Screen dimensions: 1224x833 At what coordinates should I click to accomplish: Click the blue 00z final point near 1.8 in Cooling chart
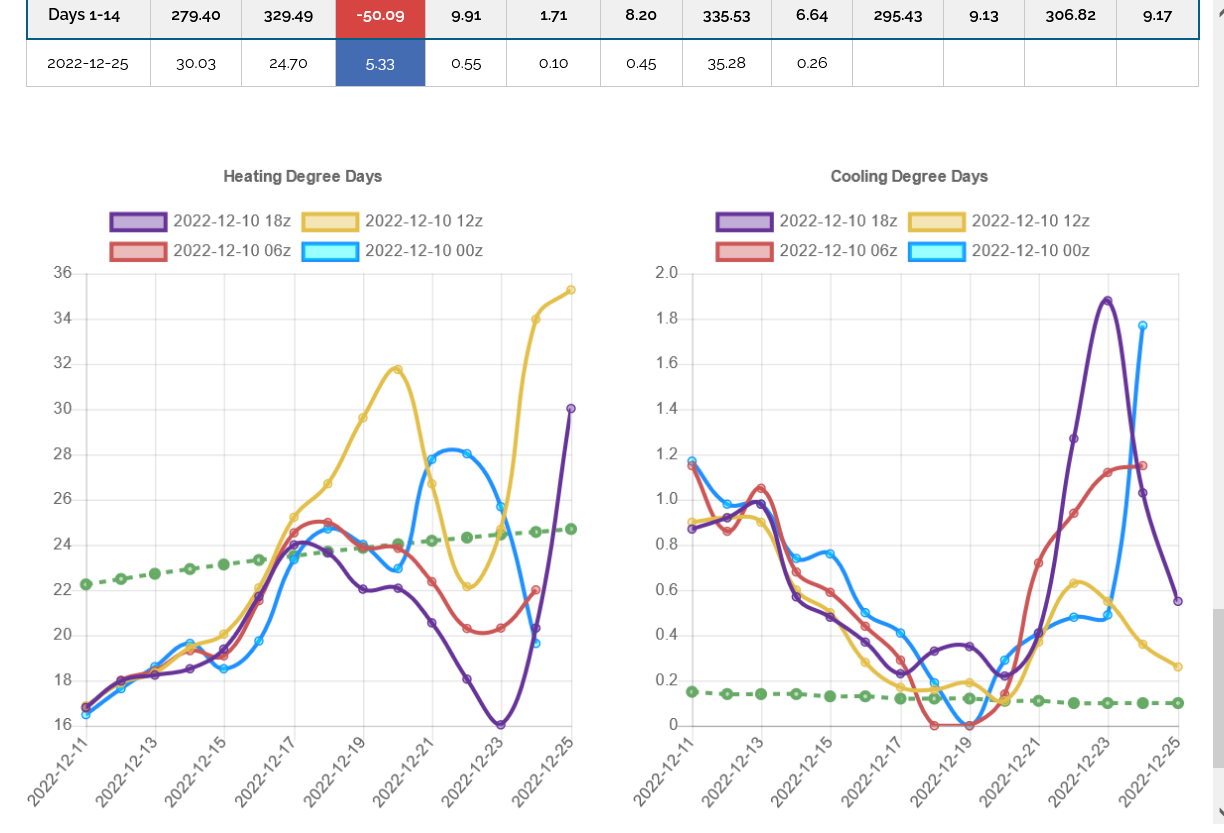(x=1142, y=325)
